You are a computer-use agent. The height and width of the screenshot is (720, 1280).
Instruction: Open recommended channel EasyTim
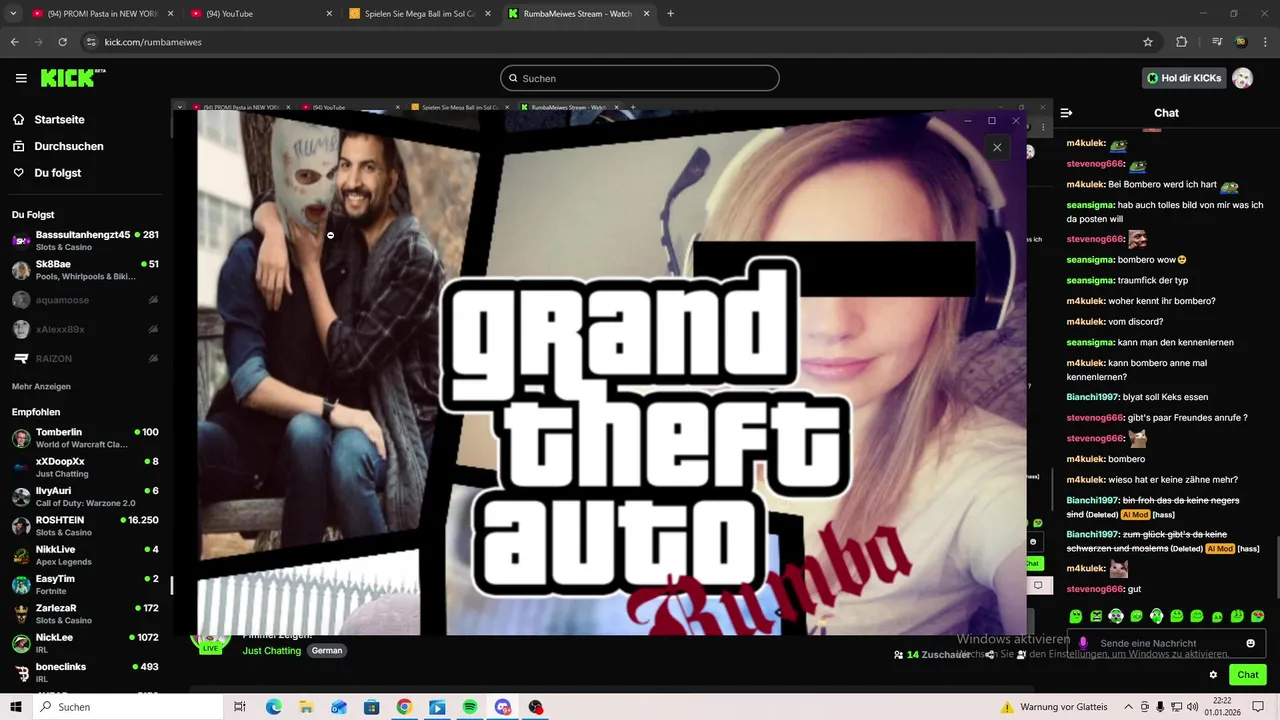point(86,584)
